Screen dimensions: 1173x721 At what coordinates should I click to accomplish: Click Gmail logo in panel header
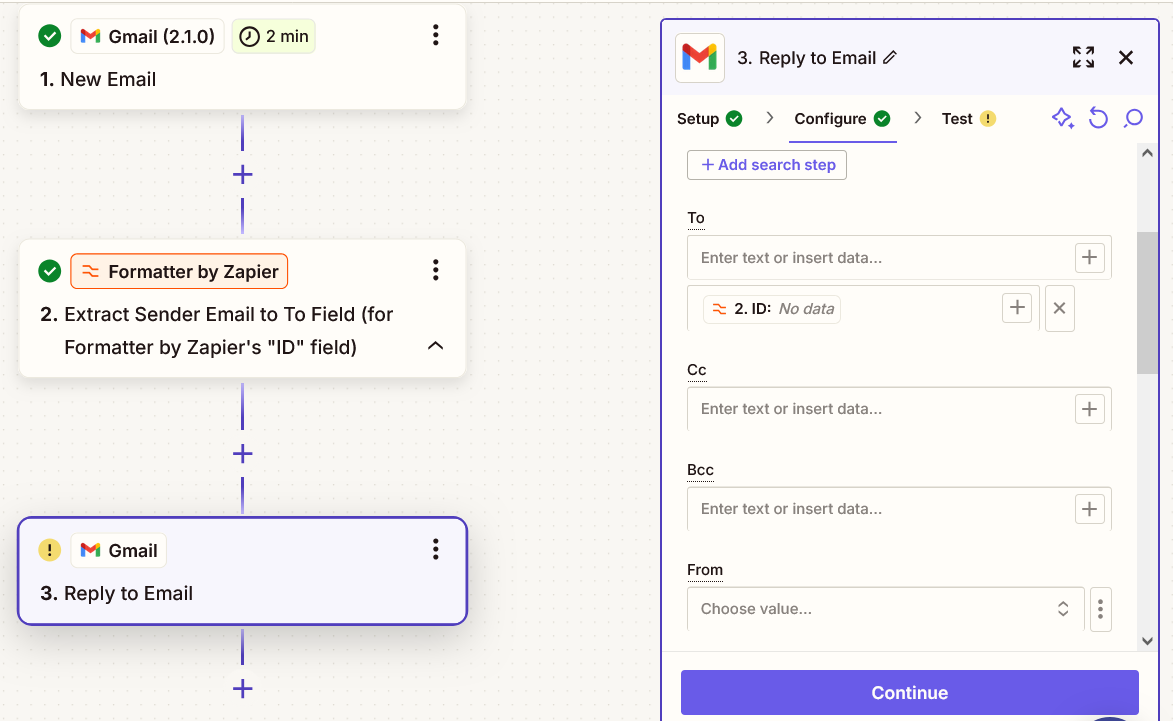coord(700,58)
